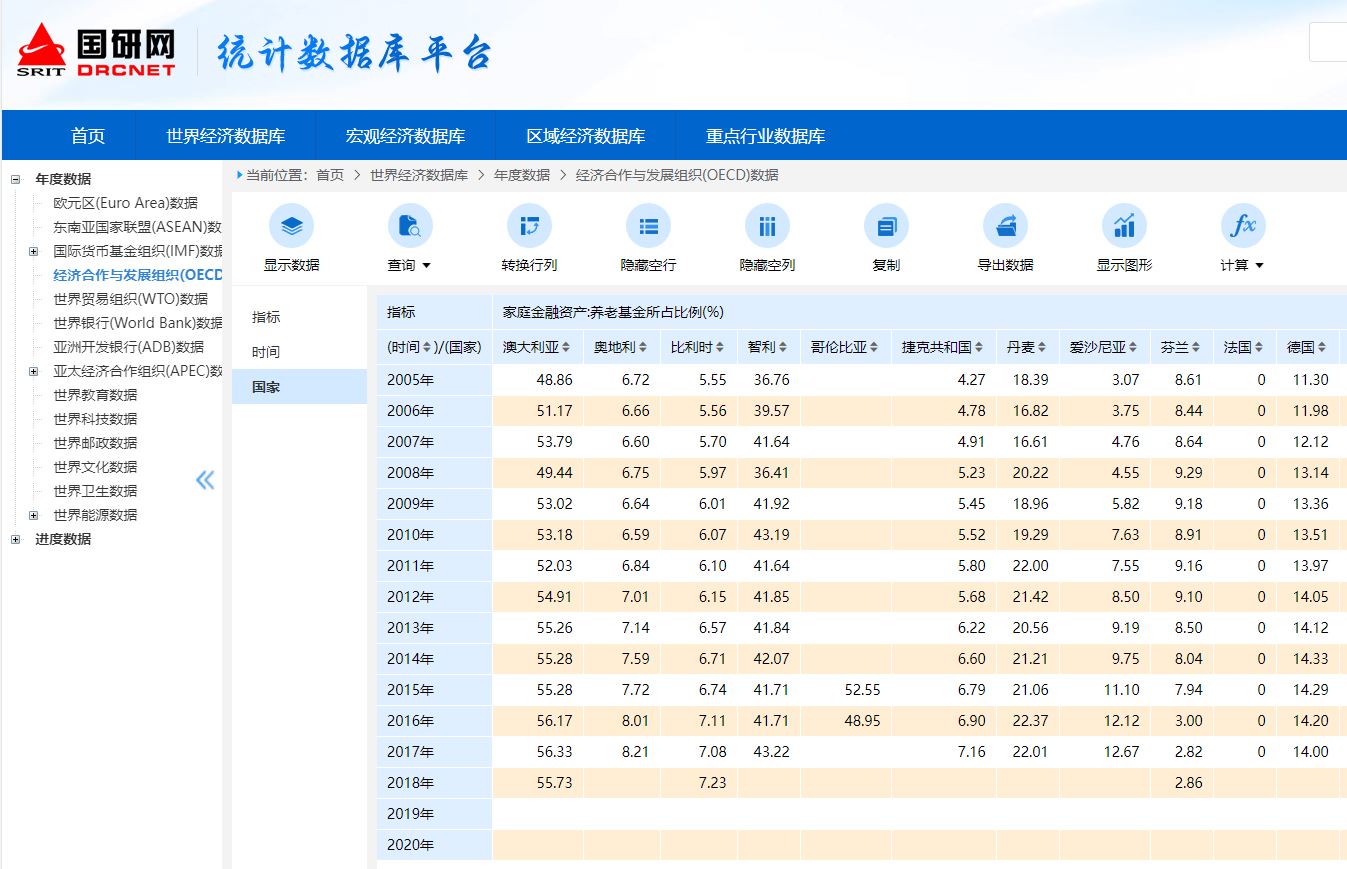This screenshot has width=1347, height=869.
Task: Click the fx 计算 (Calculate) icon
Action: (x=1242, y=238)
